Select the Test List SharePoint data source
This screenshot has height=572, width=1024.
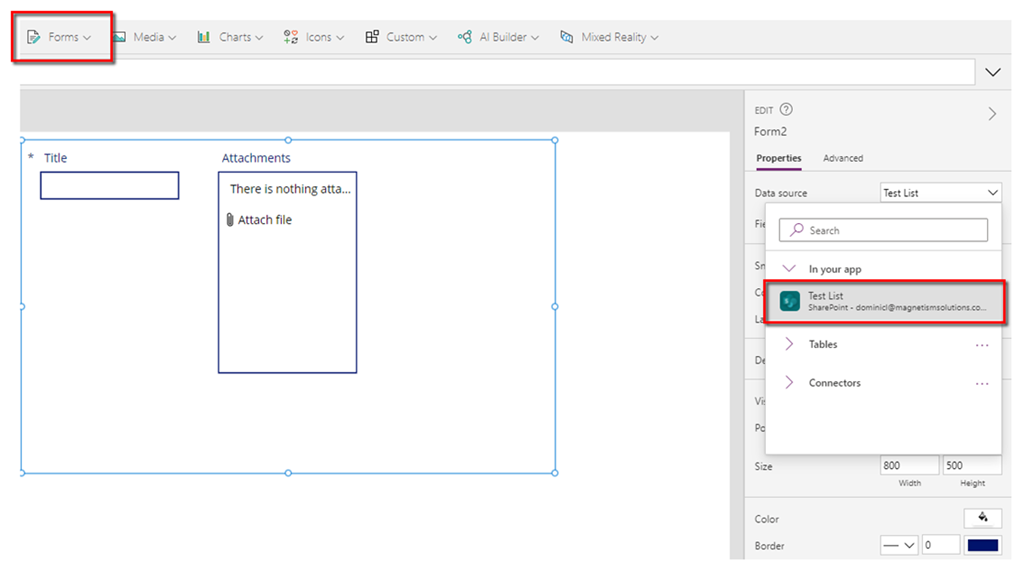[x=885, y=301]
